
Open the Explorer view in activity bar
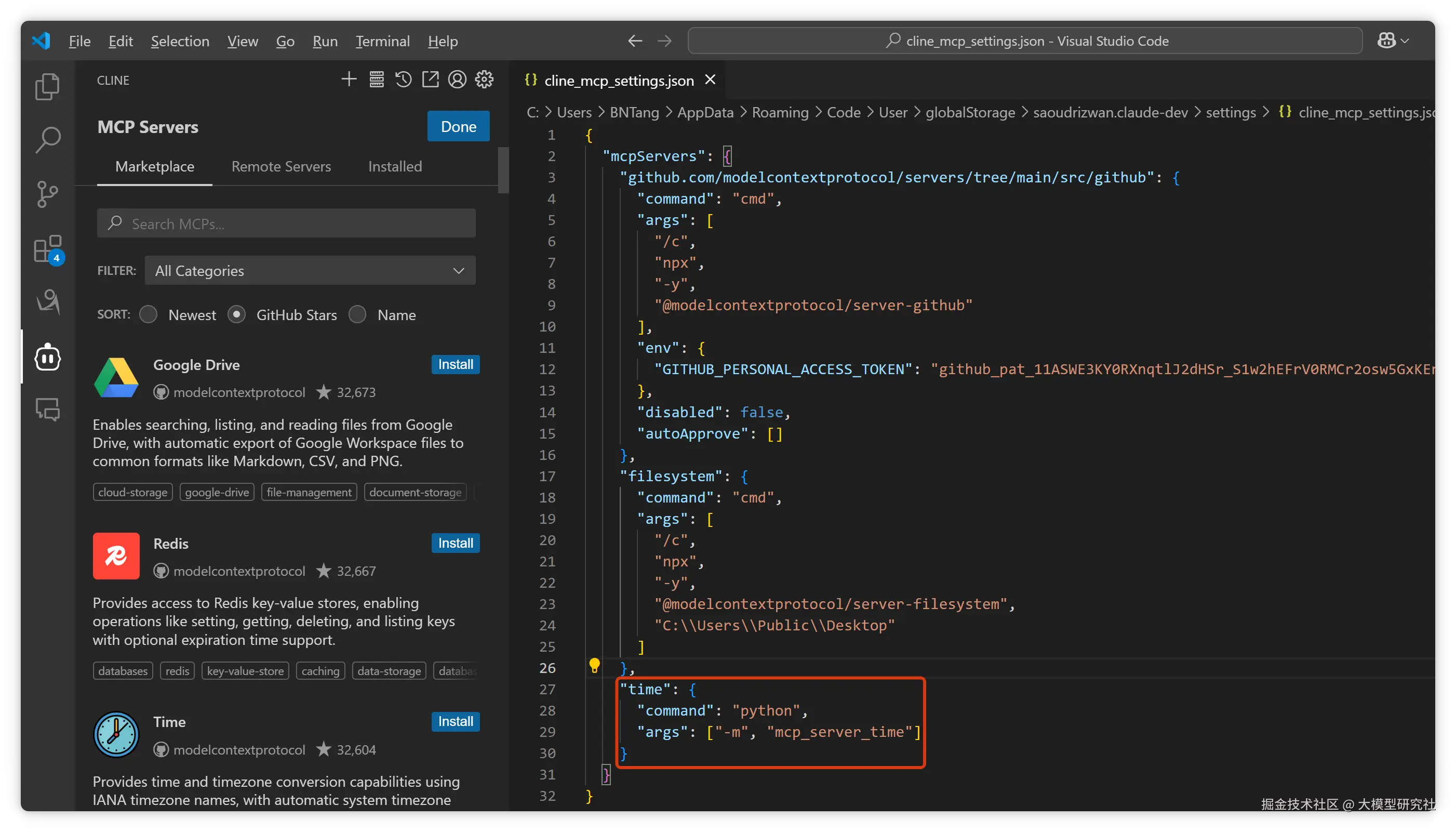coord(47,87)
